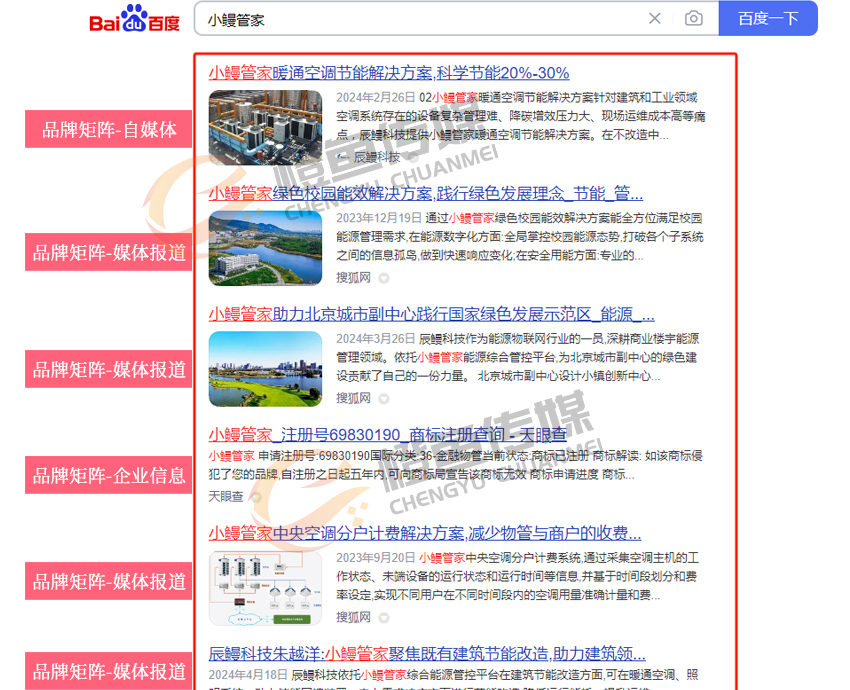Open result 小鳗管家暖通空调节能解决方案
The width and height of the screenshot is (850, 690).
point(389,73)
